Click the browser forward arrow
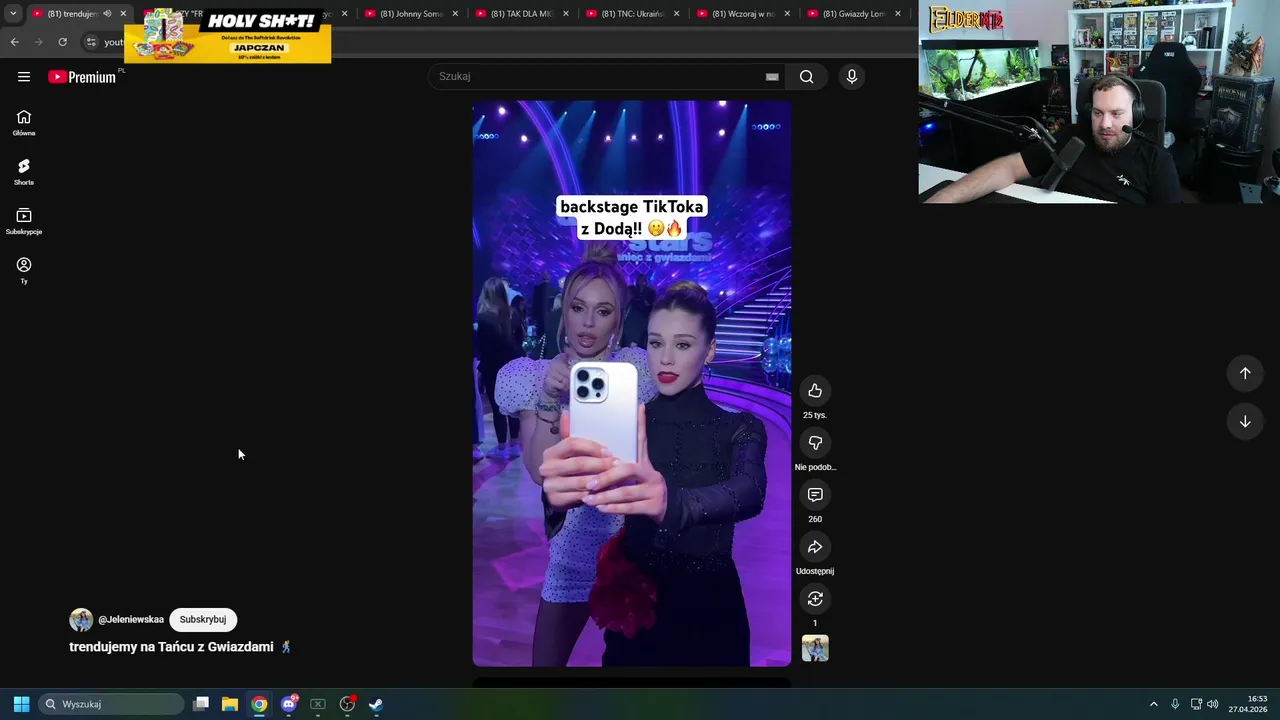The width and height of the screenshot is (1280, 720). coord(38,42)
